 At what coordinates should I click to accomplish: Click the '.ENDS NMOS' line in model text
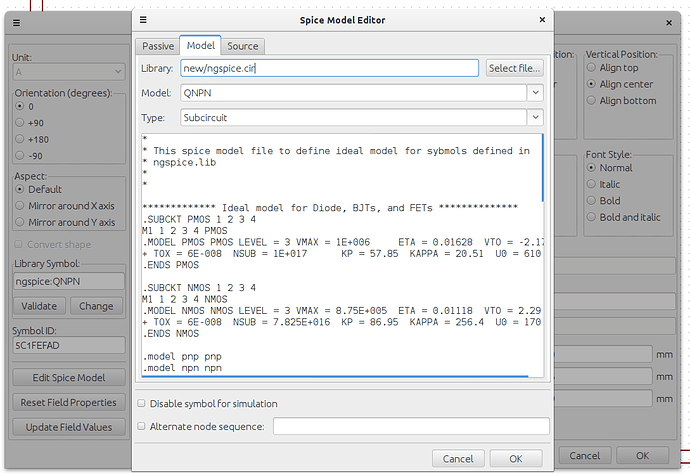(171, 334)
